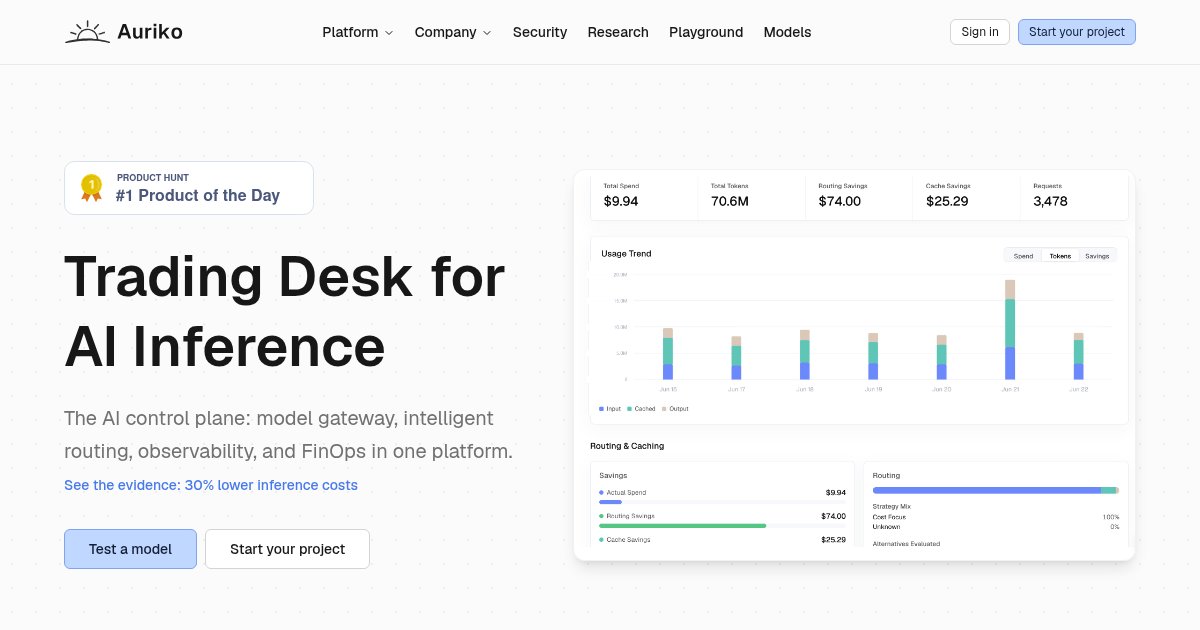
Task: Select the Tokens tab in Usage Trend
Action: point(1060,256)
